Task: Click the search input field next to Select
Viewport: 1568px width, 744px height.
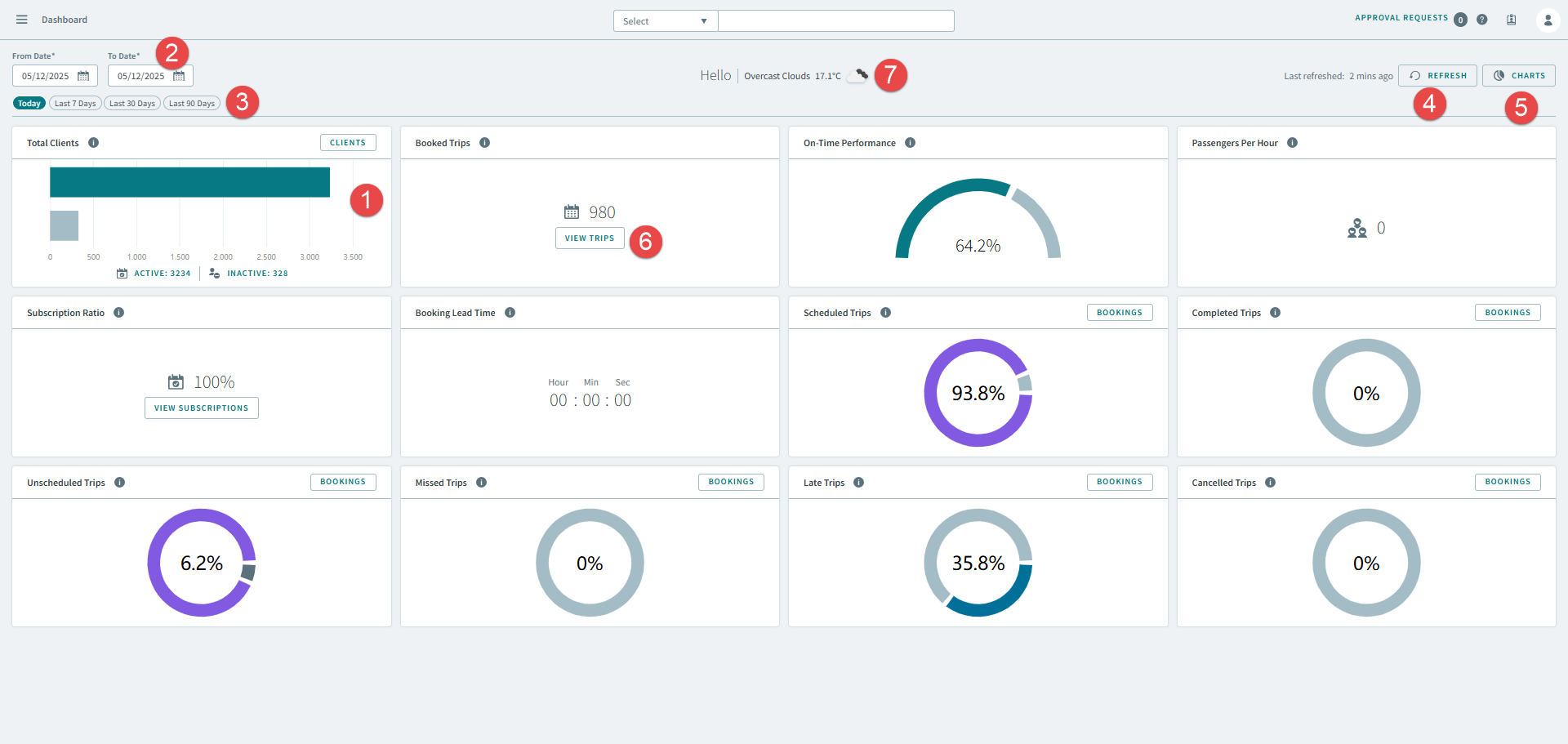Action: pyautogui.click(x=836, y=20)
